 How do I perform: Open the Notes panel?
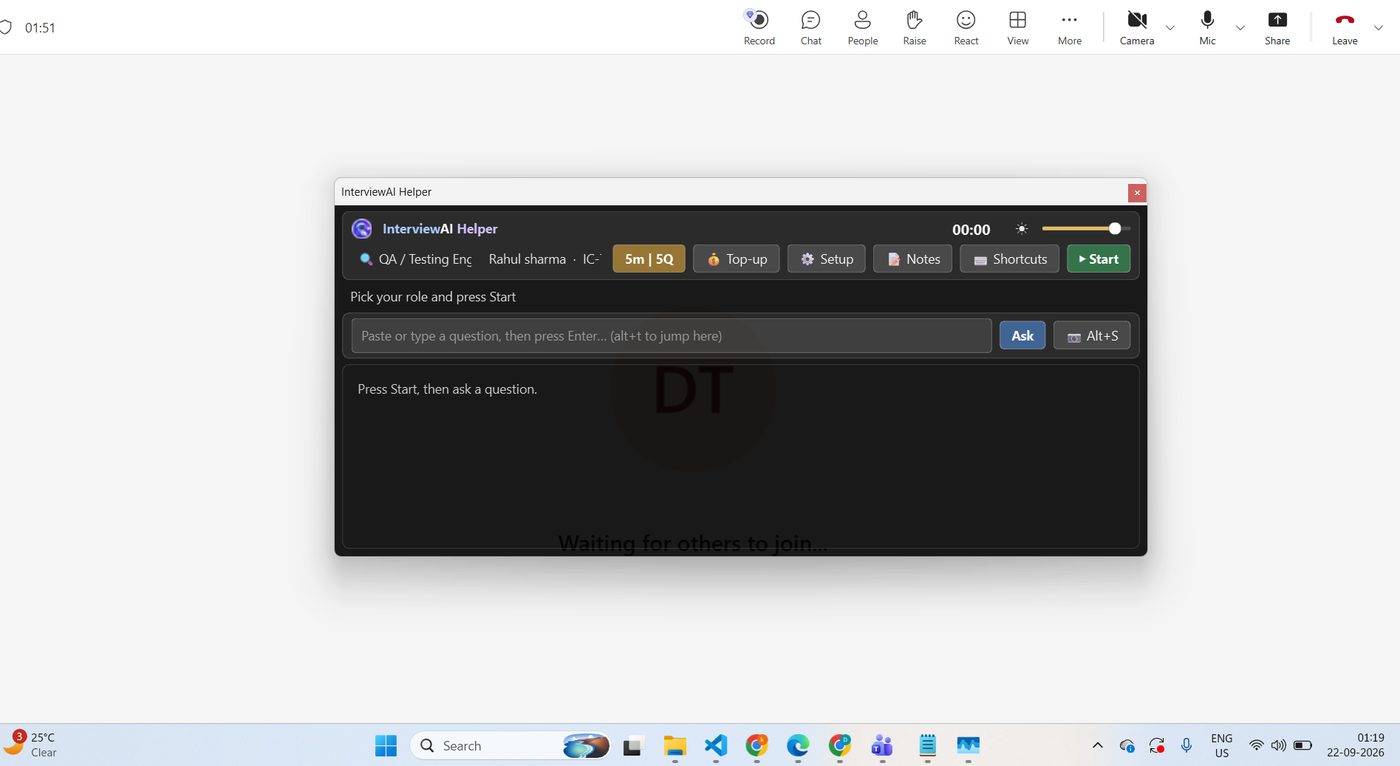(913, 259)
